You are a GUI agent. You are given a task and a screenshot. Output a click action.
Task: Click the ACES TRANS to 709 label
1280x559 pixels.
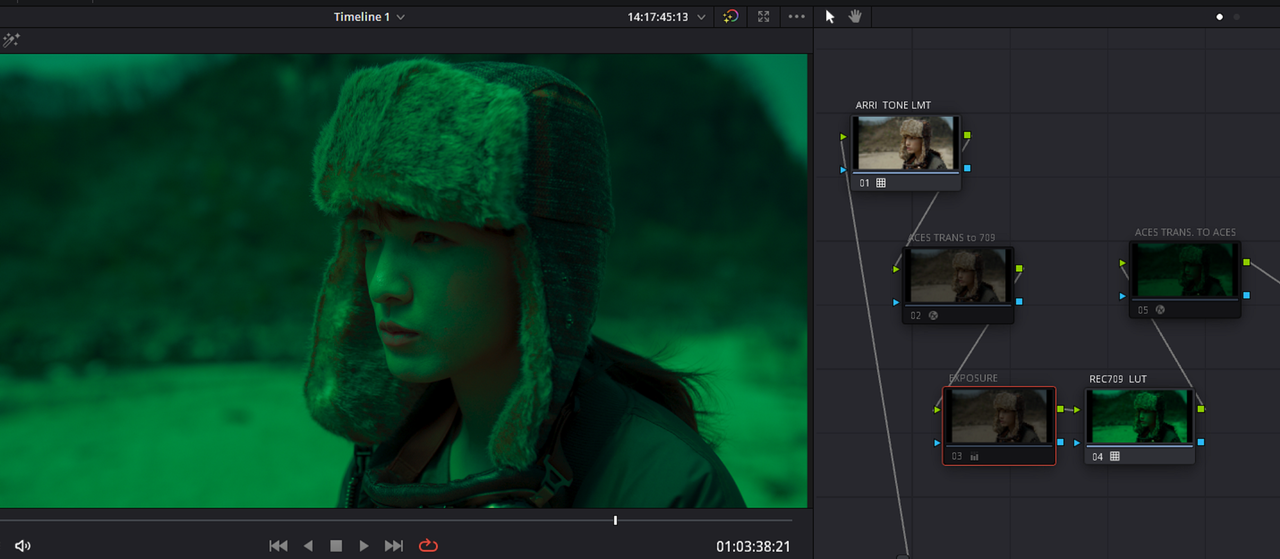pyautogui.click(x=951, y=238)
